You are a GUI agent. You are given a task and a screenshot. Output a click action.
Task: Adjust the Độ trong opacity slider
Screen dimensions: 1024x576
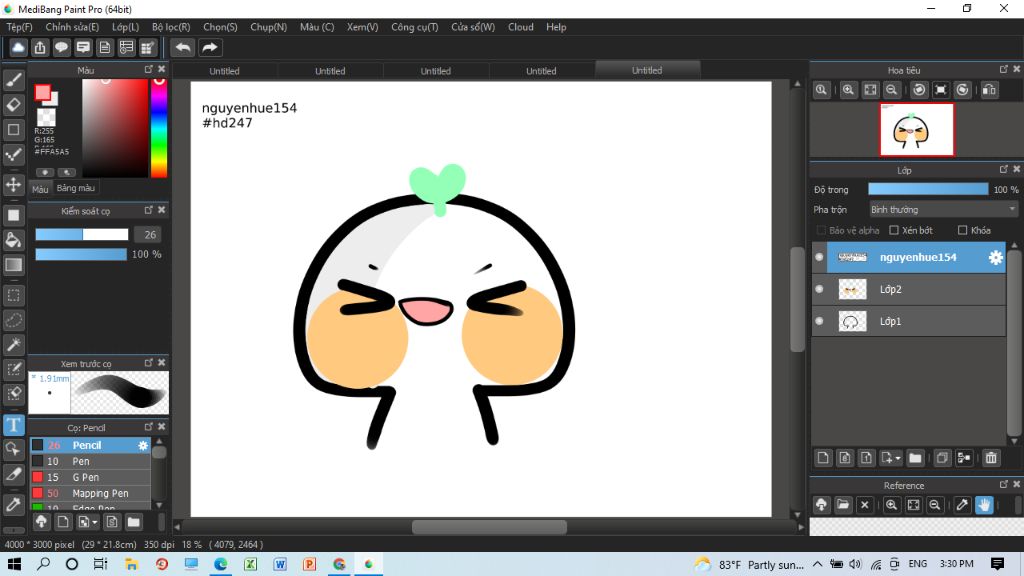(928, 189)
